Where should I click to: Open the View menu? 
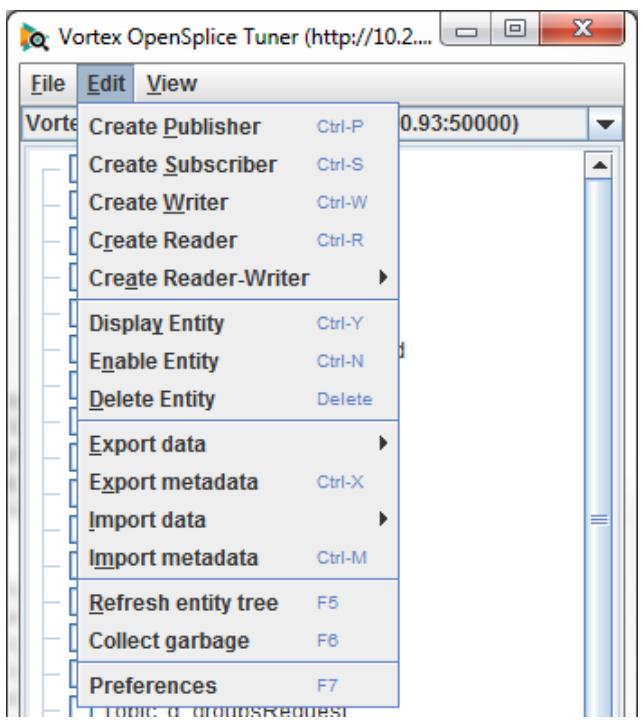coord(171,84)
